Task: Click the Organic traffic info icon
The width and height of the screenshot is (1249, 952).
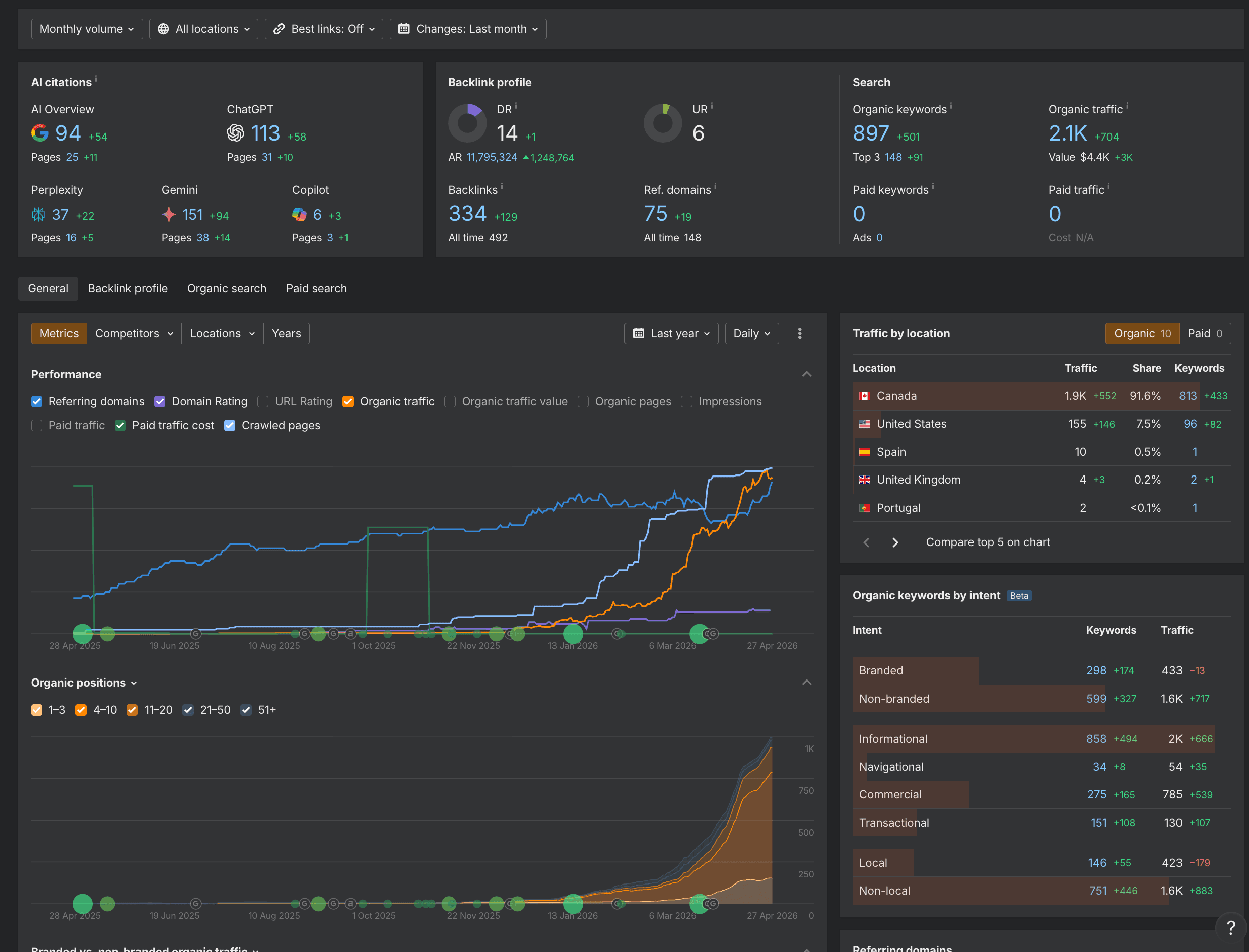Action: 1127,105
